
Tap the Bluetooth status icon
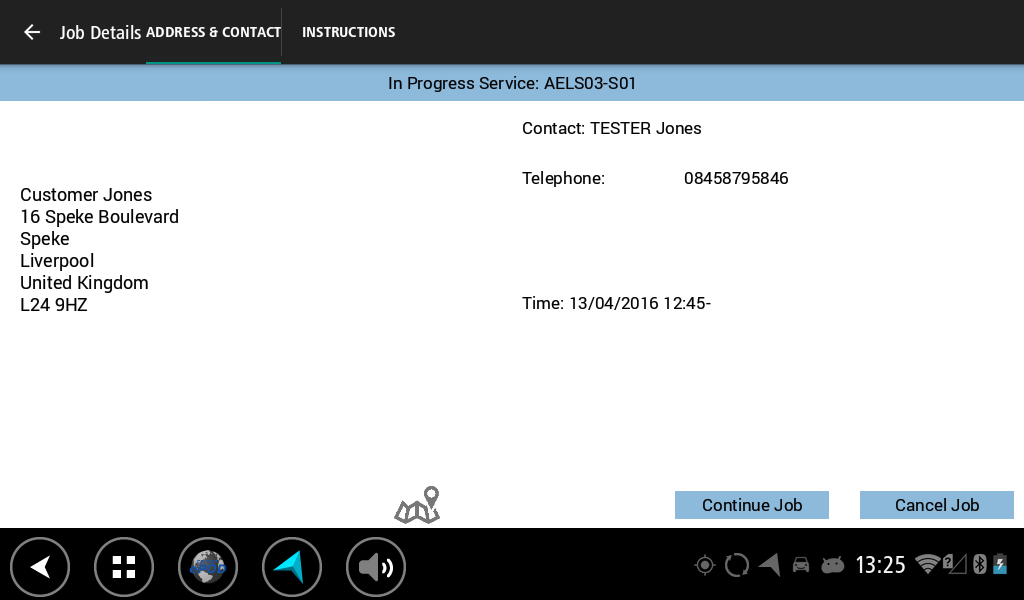979,564
